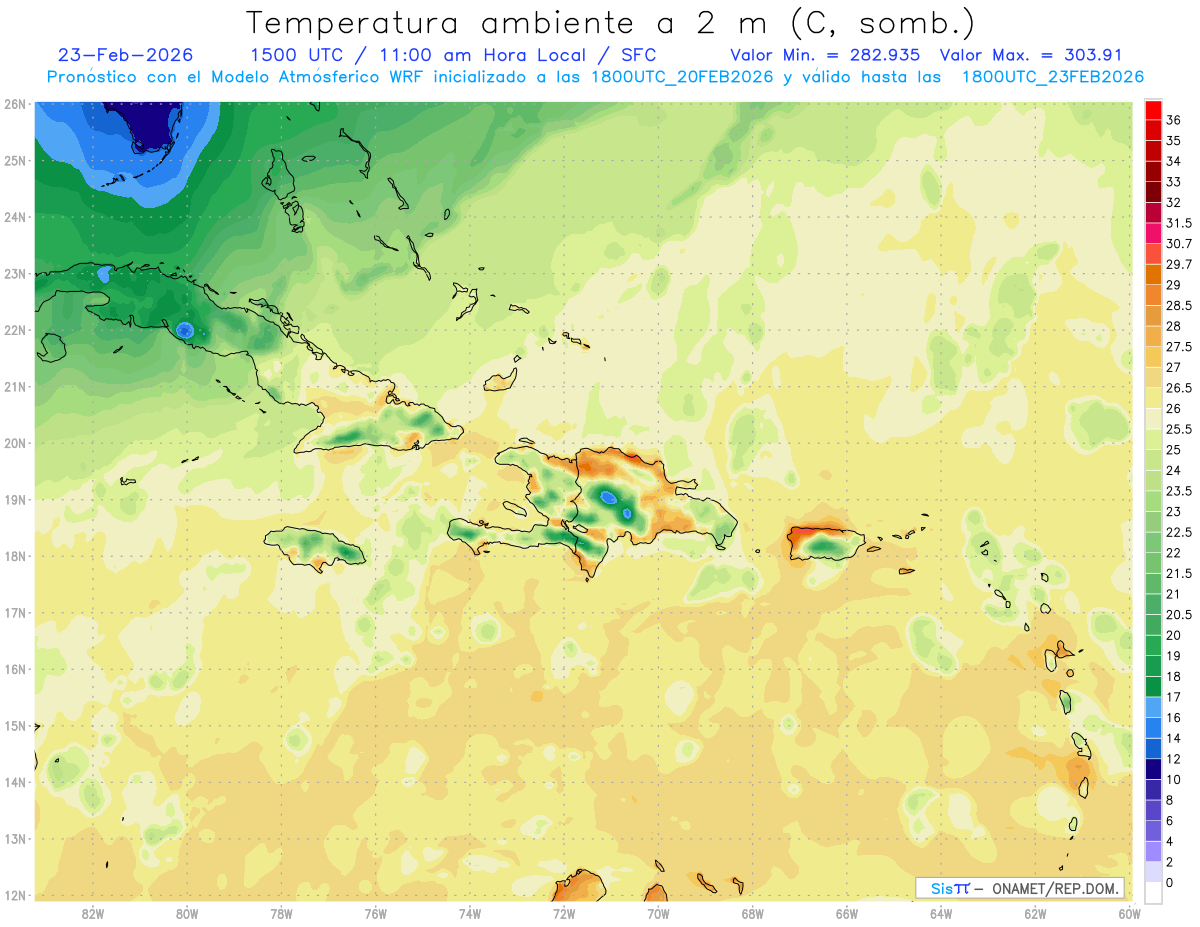
Task: Click the 25N latitude axis label
Action: (15, 160)
